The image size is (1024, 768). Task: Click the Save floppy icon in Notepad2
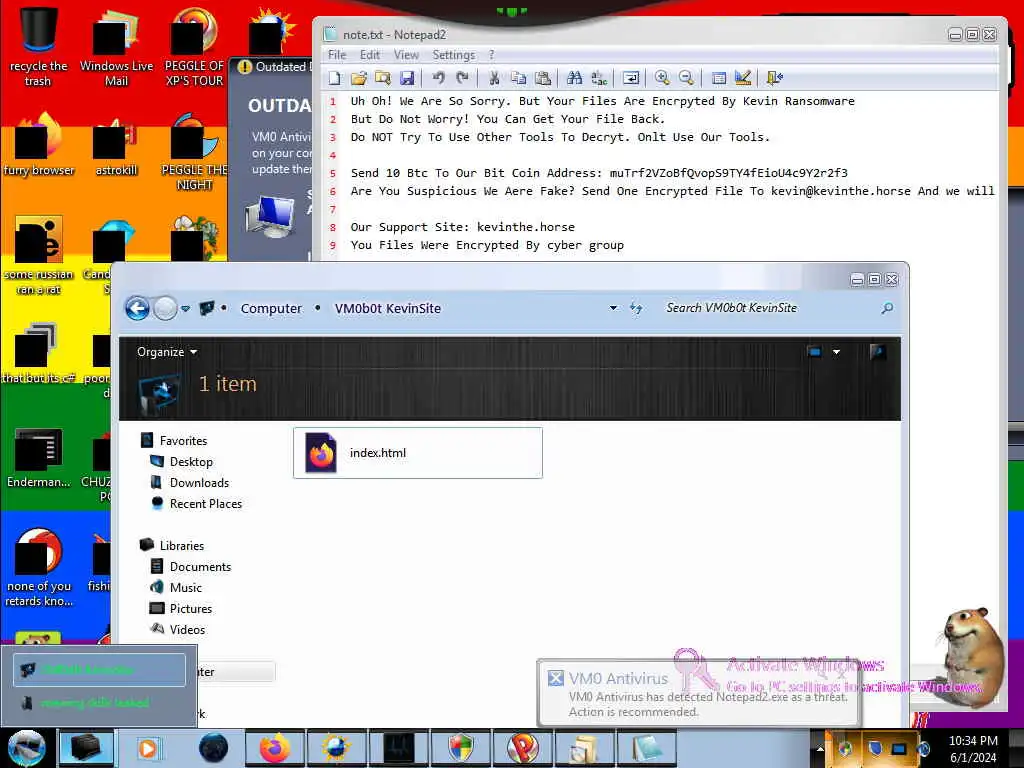[x=407, y=78]
